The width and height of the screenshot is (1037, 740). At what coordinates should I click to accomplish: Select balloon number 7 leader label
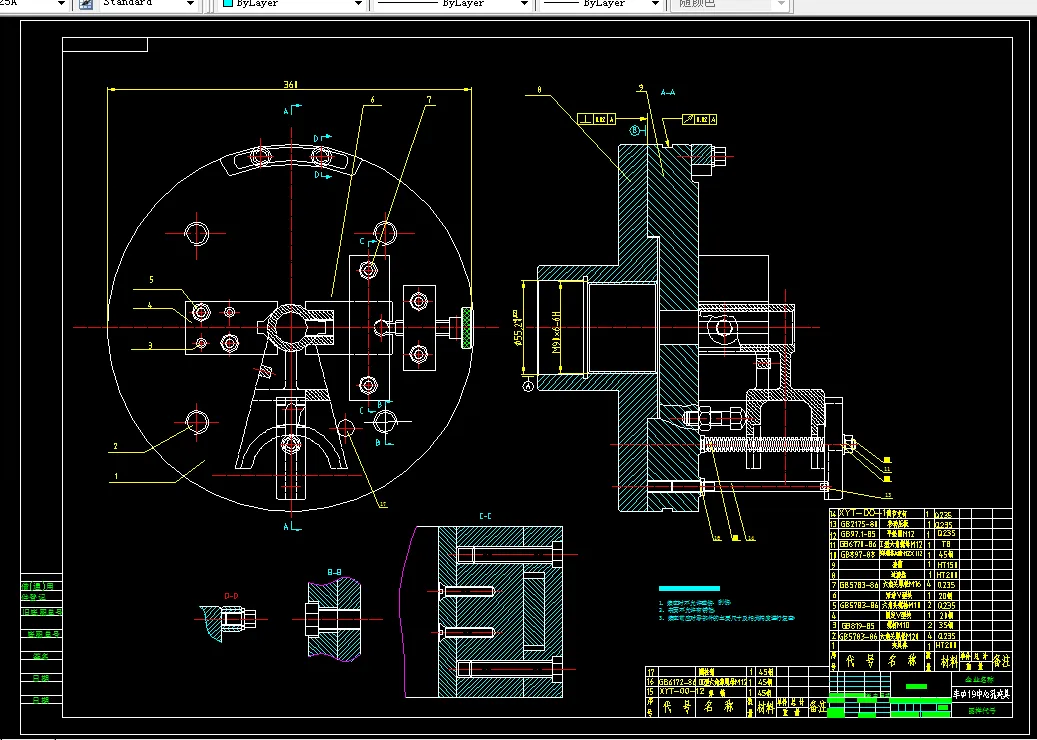[429, 100]
